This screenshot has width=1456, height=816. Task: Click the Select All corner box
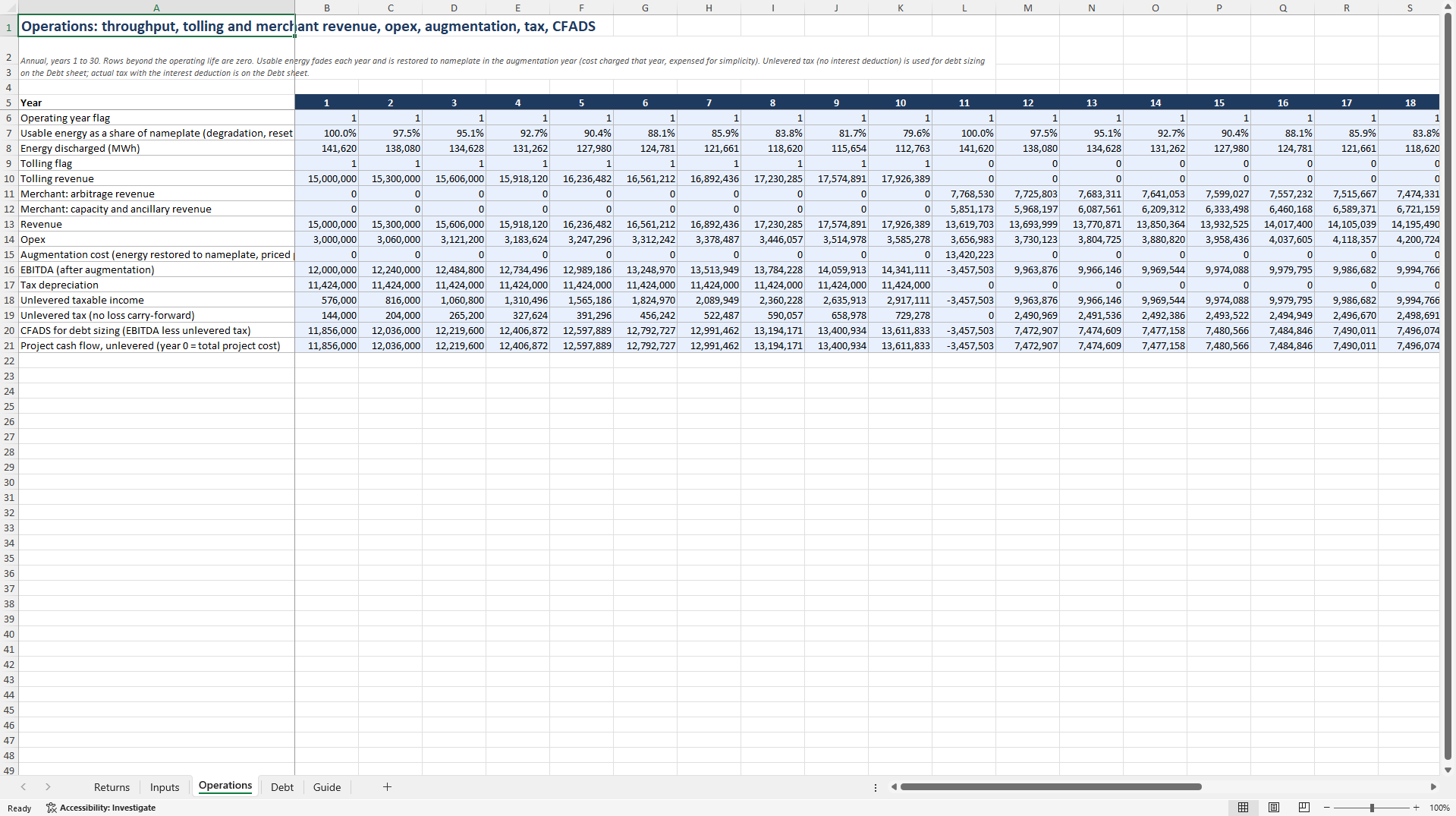click(9, 8)
